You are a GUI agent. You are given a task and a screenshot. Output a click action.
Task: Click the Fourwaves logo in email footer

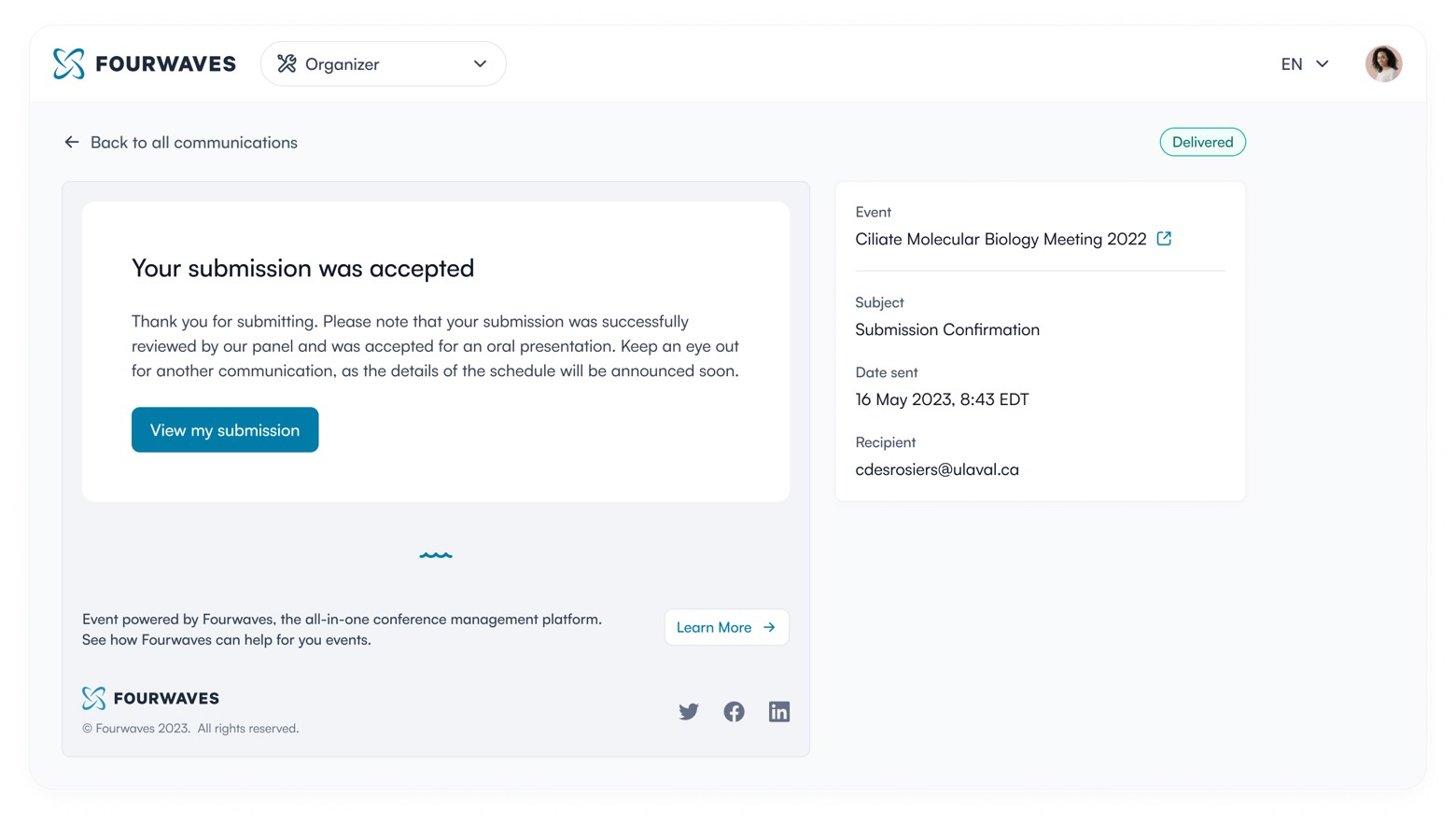coord(150,698)
